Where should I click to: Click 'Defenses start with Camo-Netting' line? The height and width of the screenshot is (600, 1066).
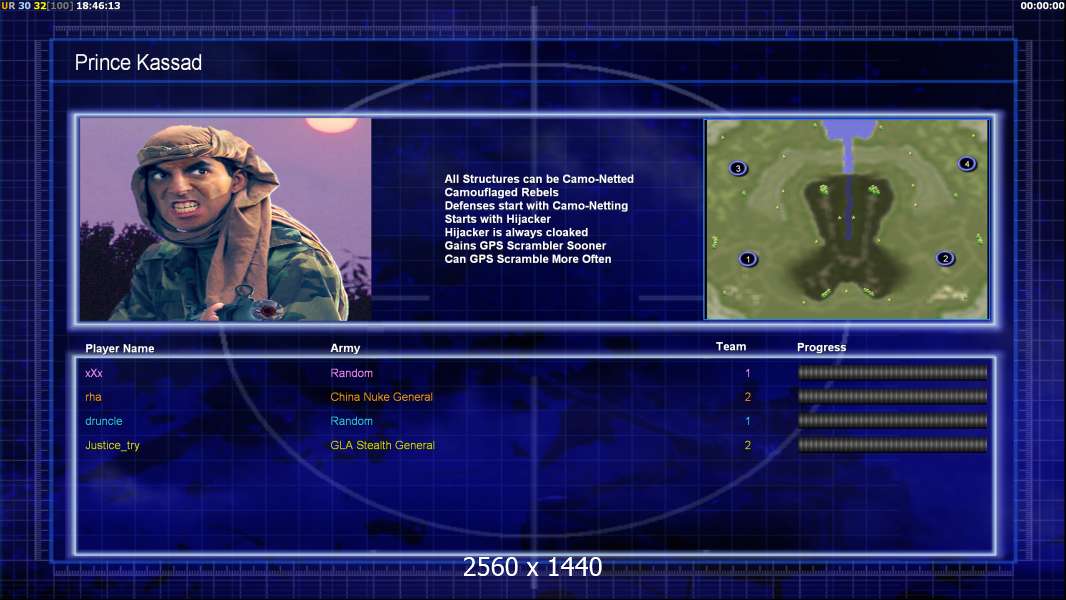coord(536,205)
